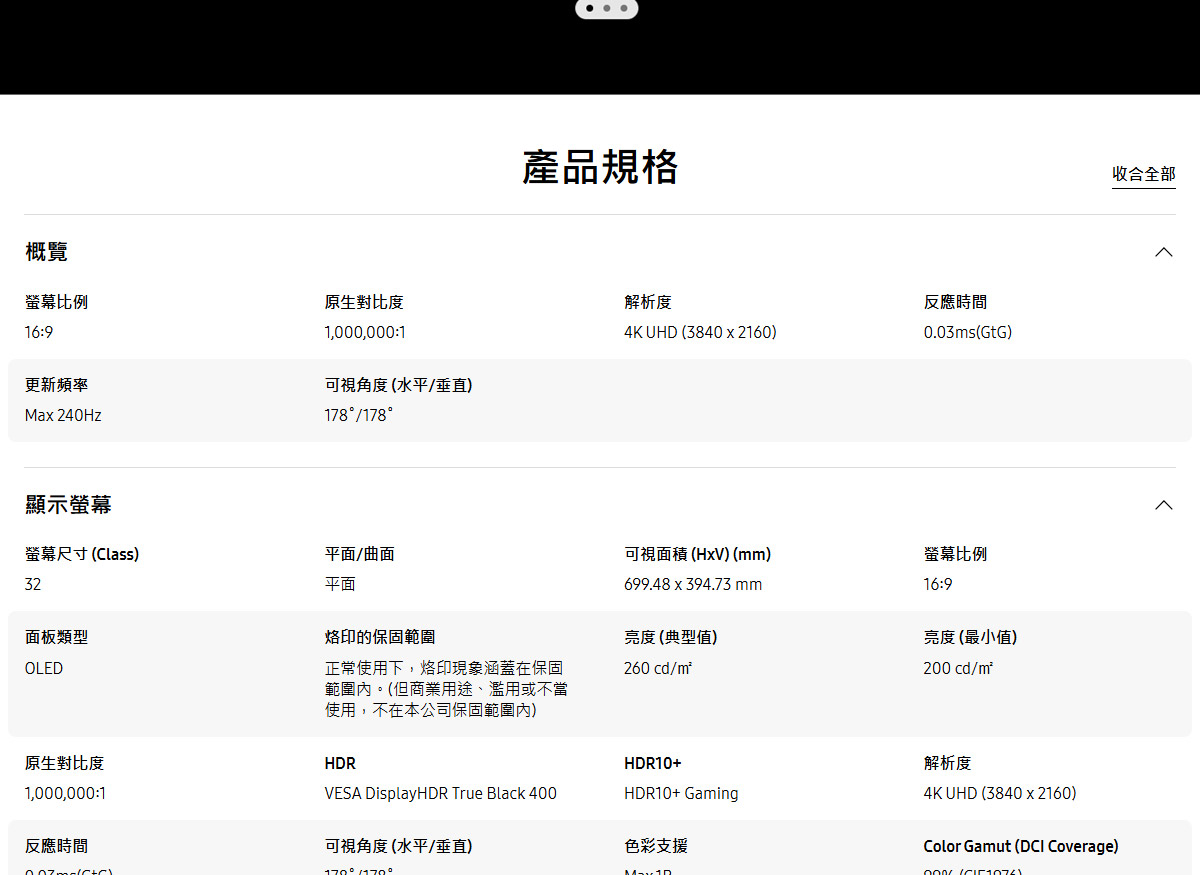This screenshot has height=875, width=1200.
Task: Click the 收合全部 link
Action: (1143, 174)
